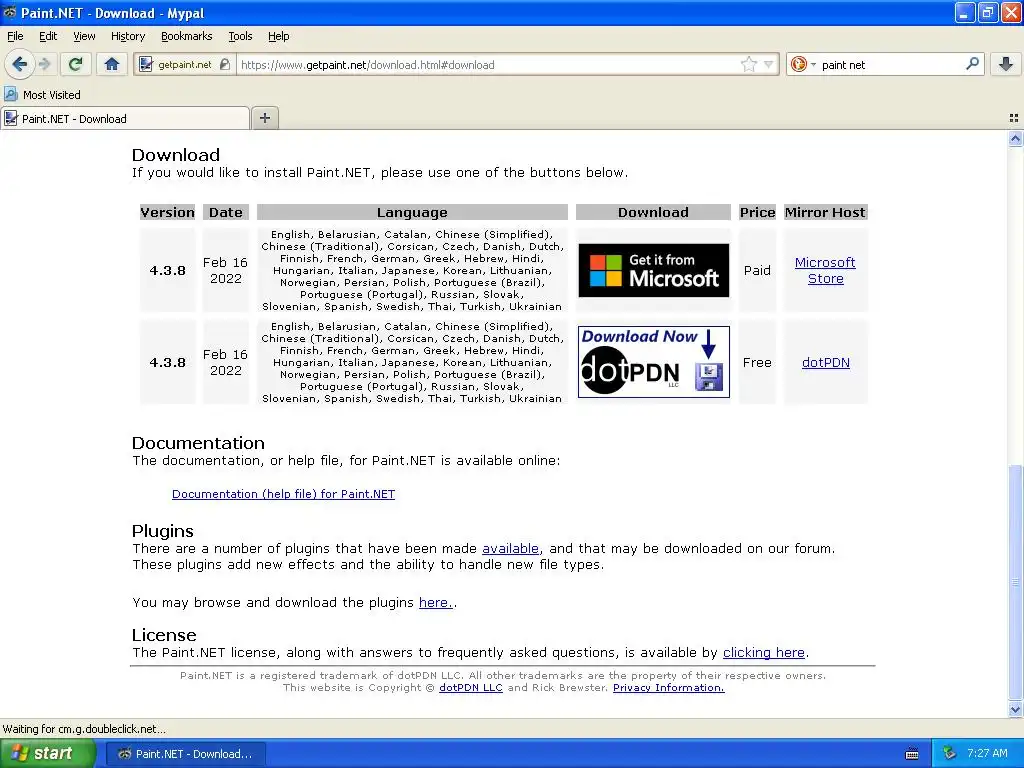This screenshot has height=768, width=1024.
Task: Open the license via 'clicking here' link
Action: pos(763,652)
